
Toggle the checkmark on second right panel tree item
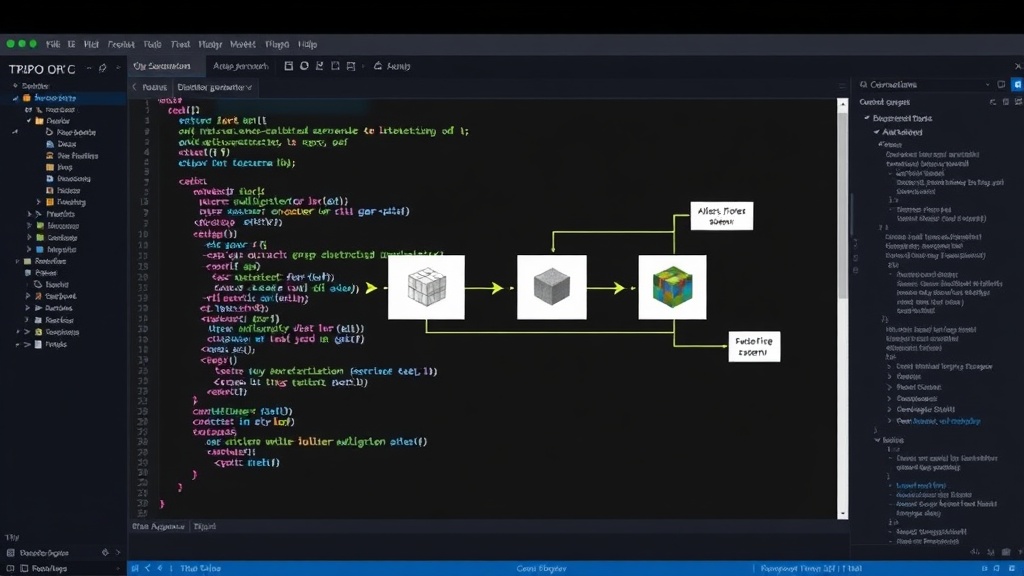pos(876,132)
